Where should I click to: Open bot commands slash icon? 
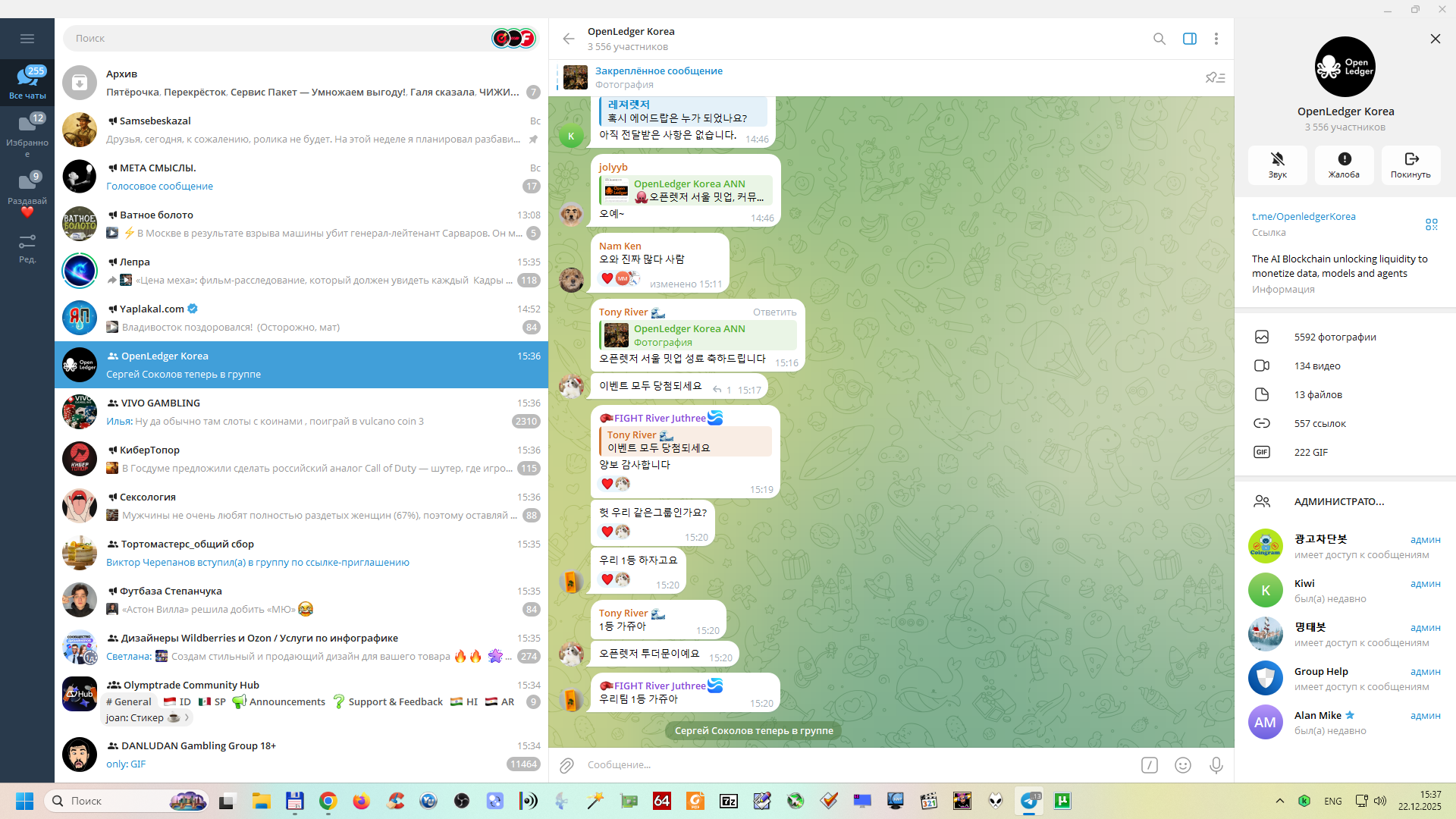(x=1149, y=765)
